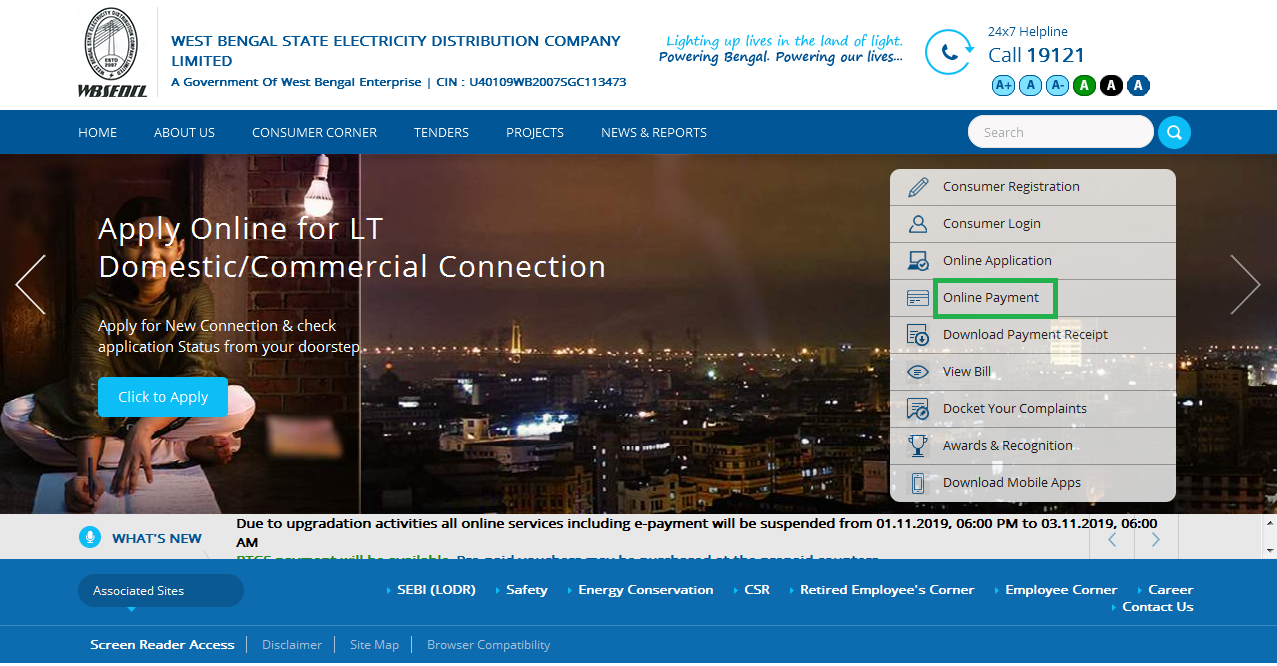The width and height of the screenshot is (1277, 666).
Task: Select the dark blue theme swatch
Action: click(x=1138, y=86)
